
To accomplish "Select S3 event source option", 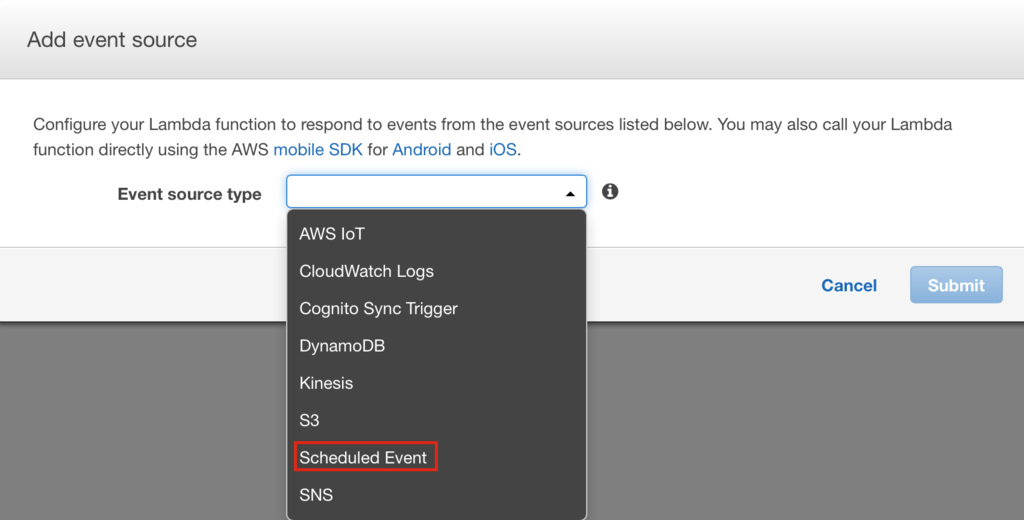I will [x=436, y=420].
